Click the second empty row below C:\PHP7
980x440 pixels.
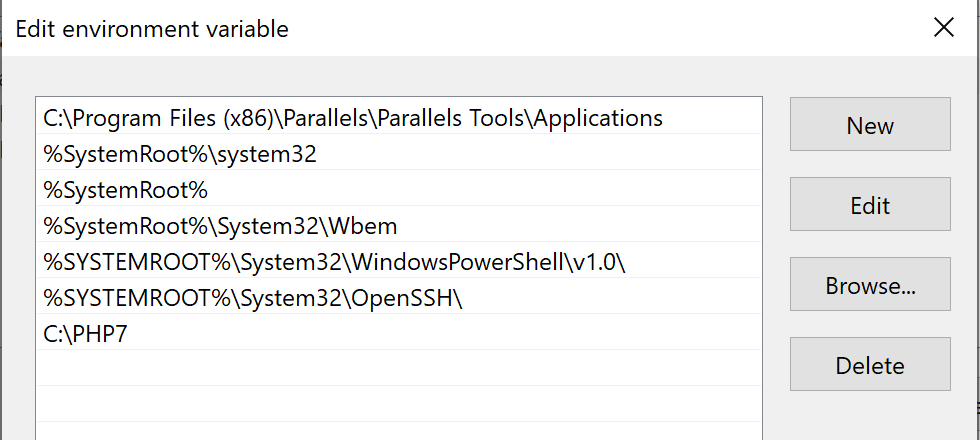pyautogui.click(x=398, y=404)
